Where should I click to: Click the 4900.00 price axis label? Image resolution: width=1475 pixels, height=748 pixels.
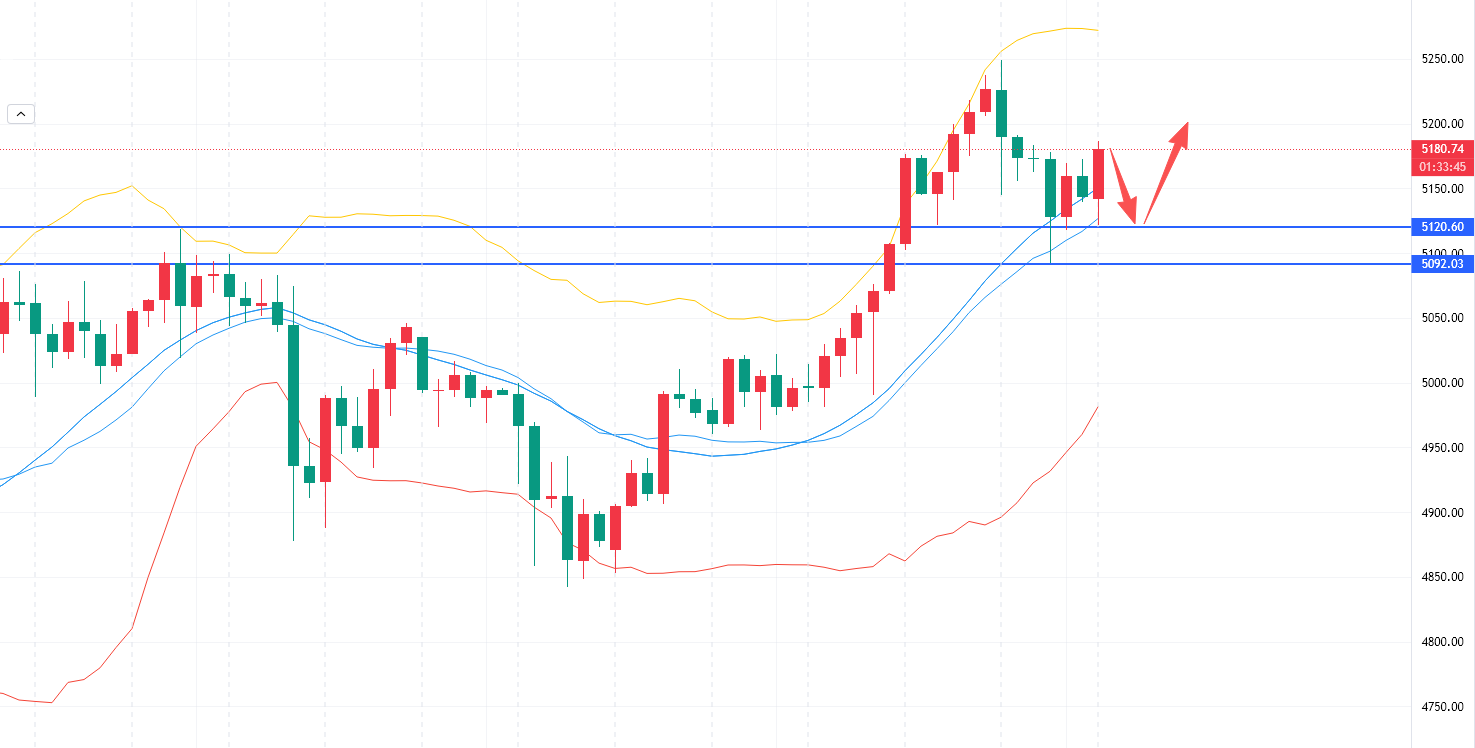(x=1441, y=513)
